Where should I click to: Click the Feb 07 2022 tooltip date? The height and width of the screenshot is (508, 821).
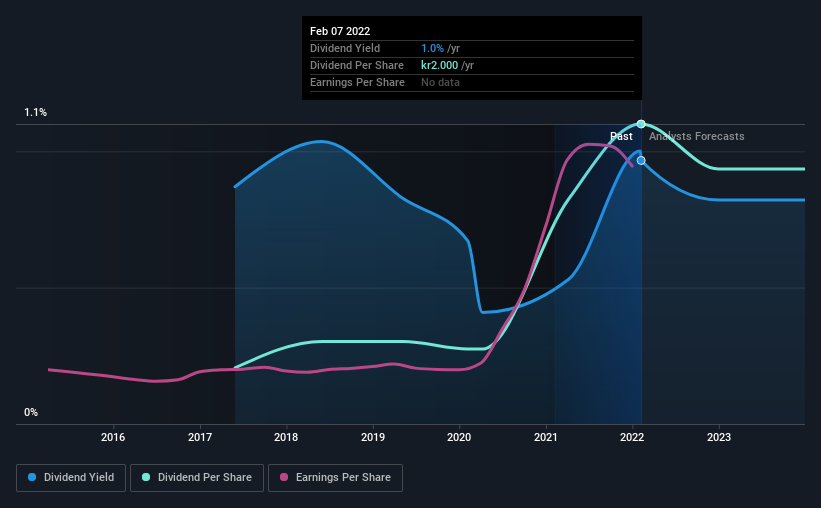(340, 31)
